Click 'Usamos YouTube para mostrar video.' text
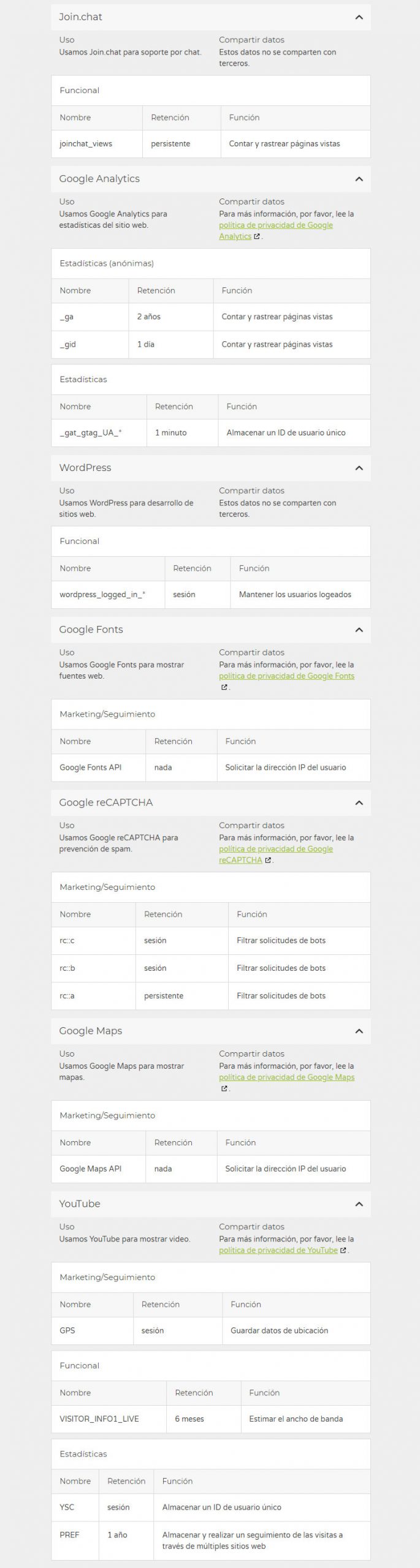Screen dimensions: 420x1568 coord(124,1239)
